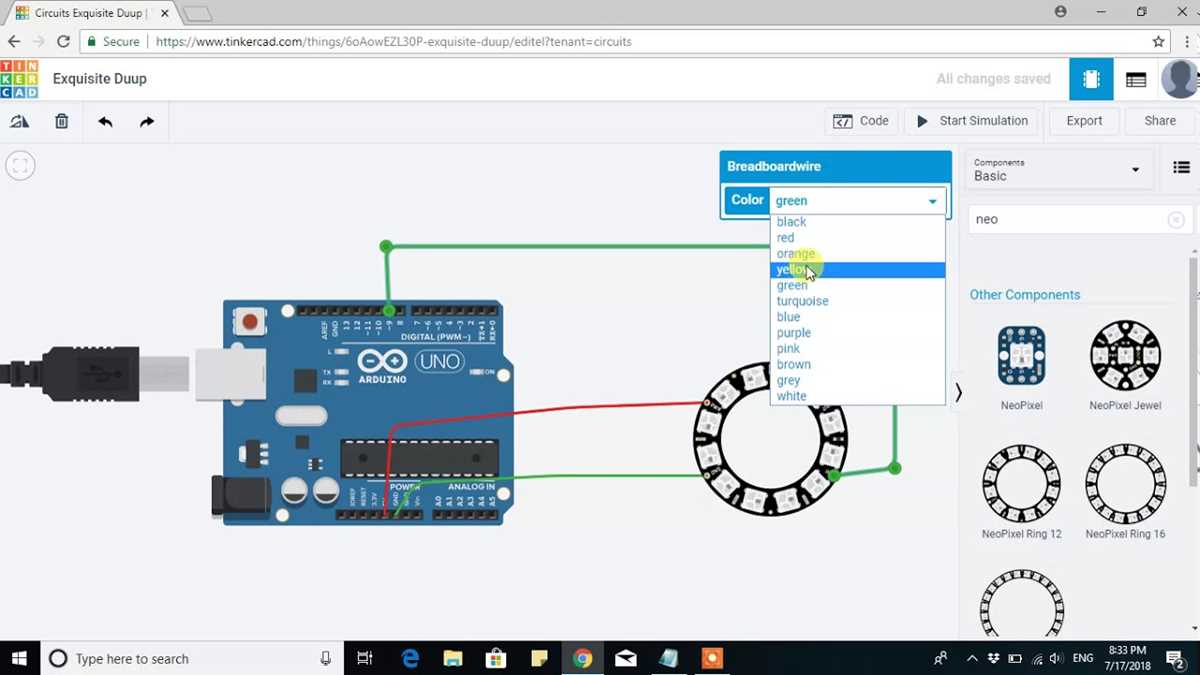Choose blue wire color
Image resolution: width=1200 pixels, height=675 pixels.
click(858, 317)
